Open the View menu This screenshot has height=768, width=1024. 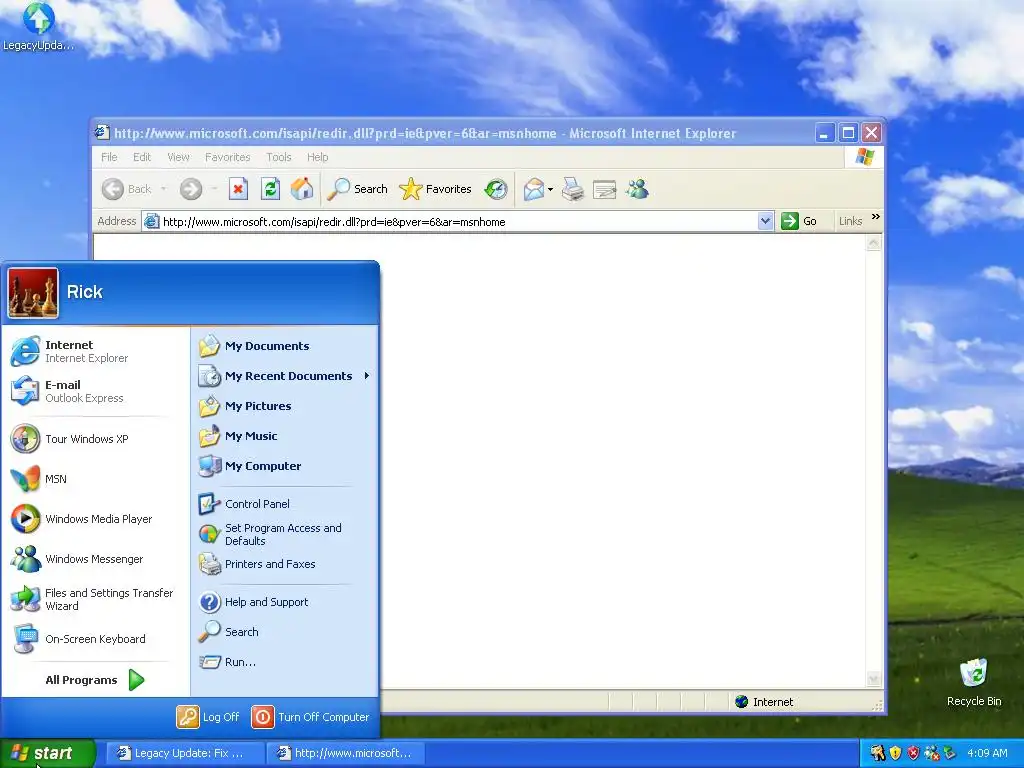(178, 157)
